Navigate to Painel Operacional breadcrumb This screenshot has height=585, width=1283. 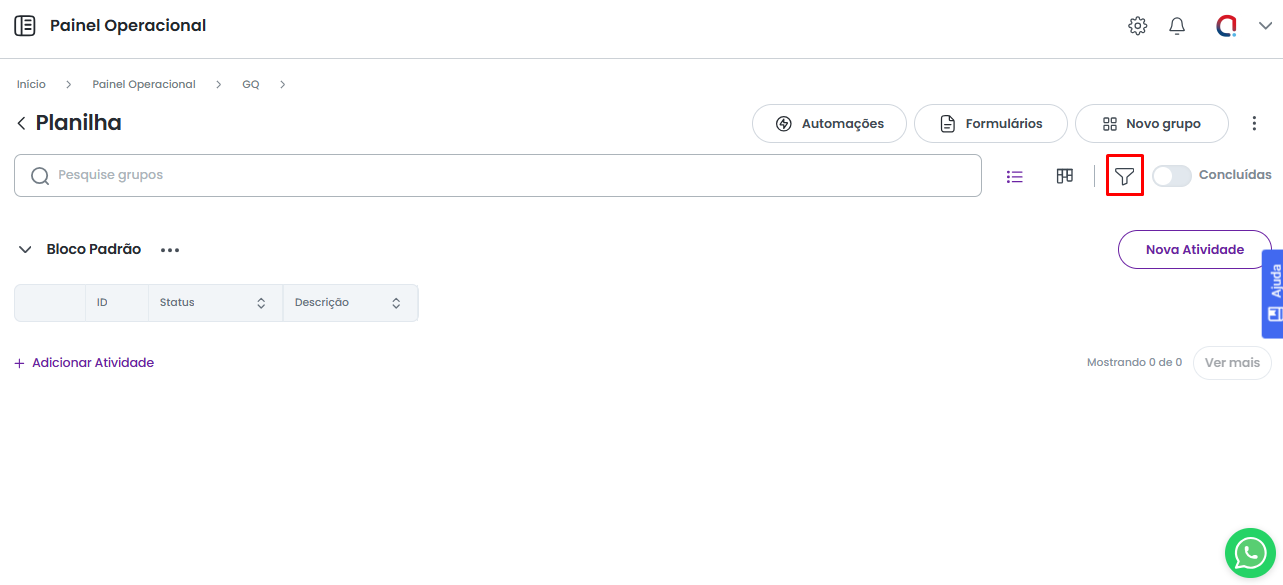144,85
